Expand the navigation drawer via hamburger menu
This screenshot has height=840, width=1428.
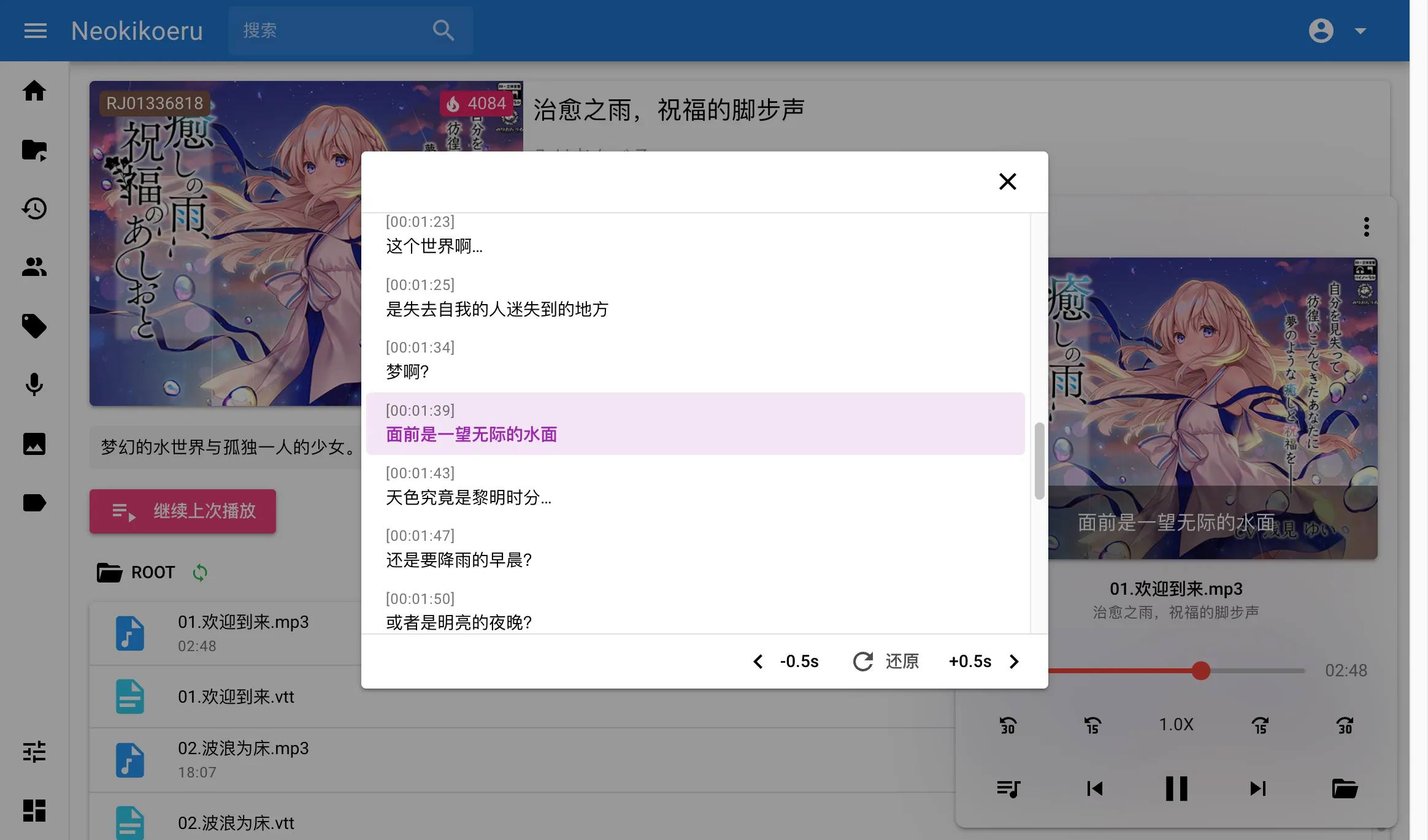[35, 31]
